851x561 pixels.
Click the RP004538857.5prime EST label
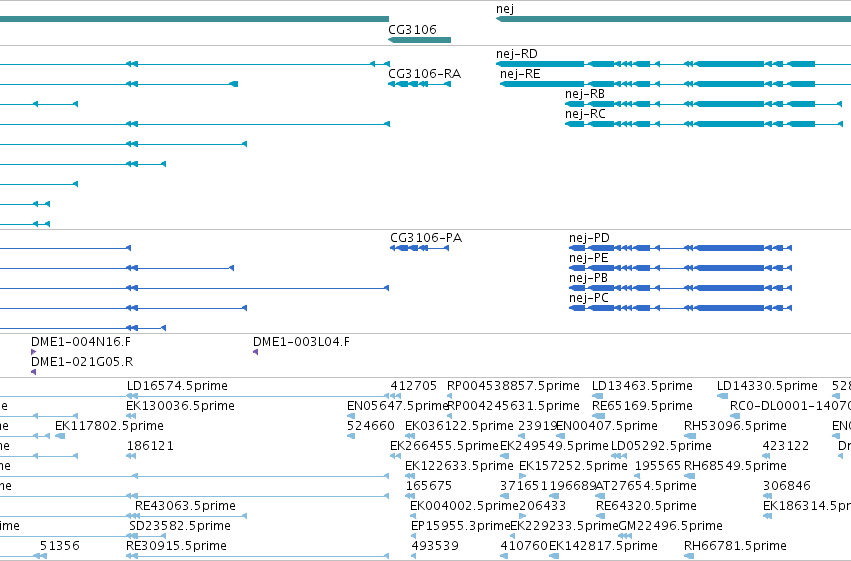(x=513, y=386)
